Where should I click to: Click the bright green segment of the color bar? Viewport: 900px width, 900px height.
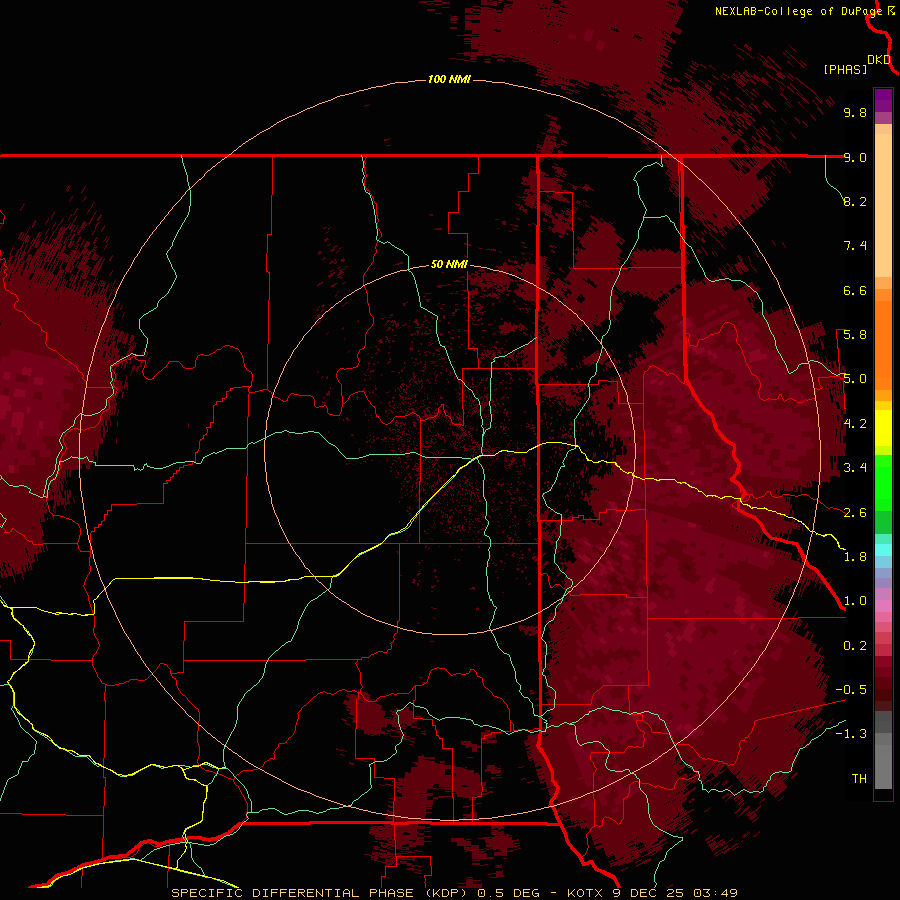pyautogui.click(x=883, y=483)
